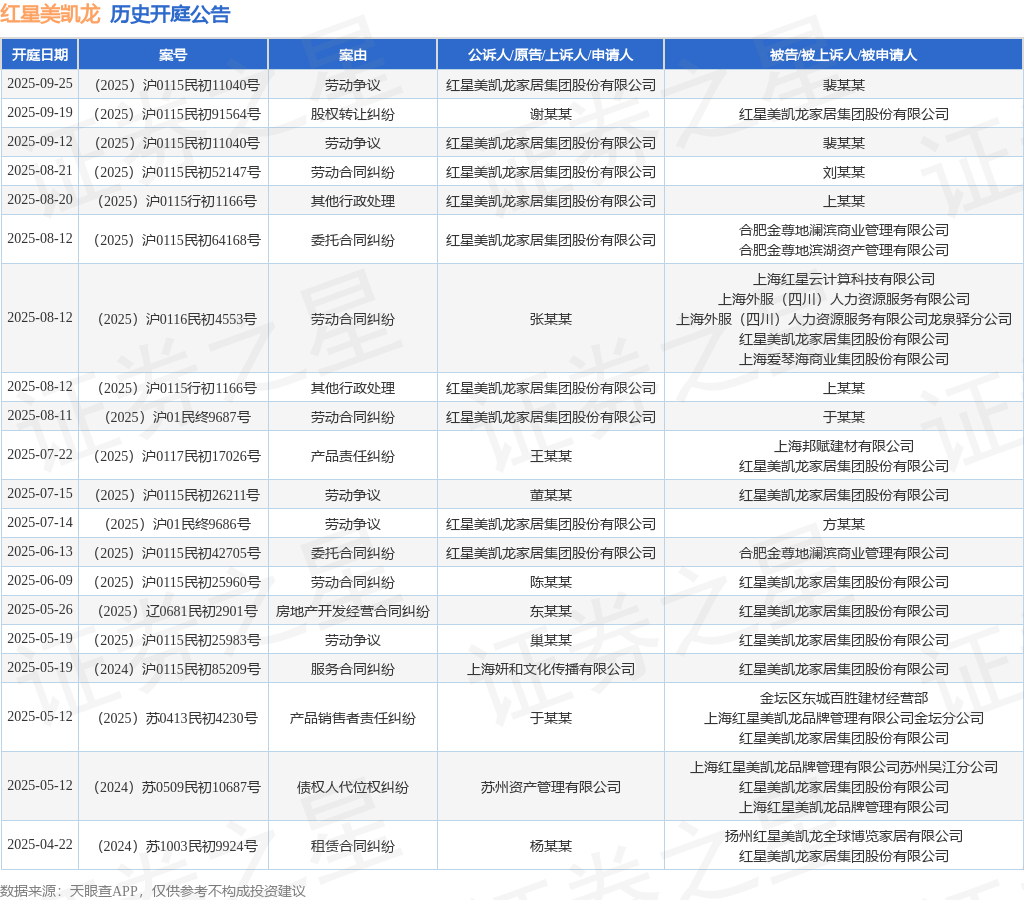Click 租赁合同纠纷 cause cell
Screen dimensions: 1024x900
pos(353,846)
